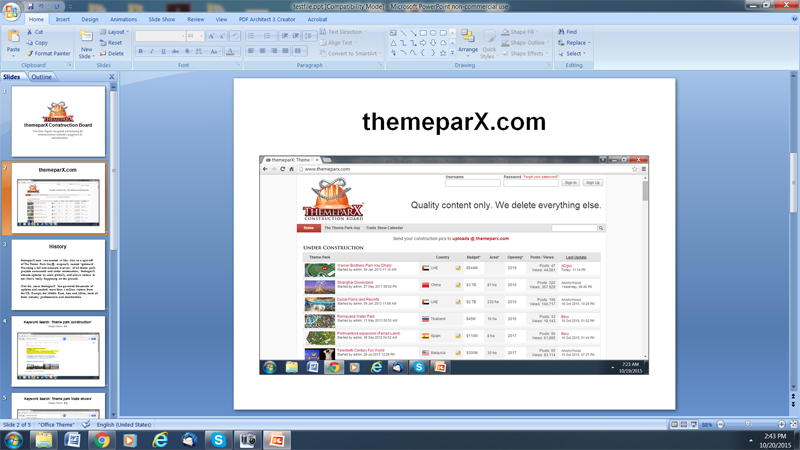800x450 pixels.
Task: Open the Animations ribbon tab
Action: [123, 19]
